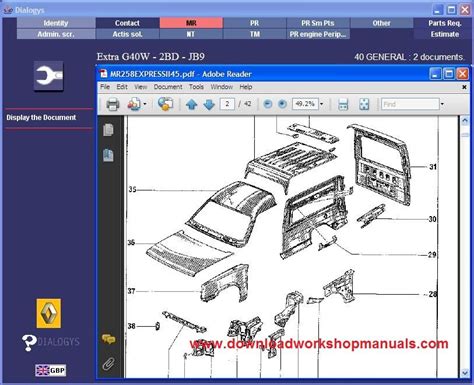The width and height of the screenshot is (474, 385).
Task: Open the Pages panel icon in sidebar
Action: pyautogui.click(x=108, y=130)
